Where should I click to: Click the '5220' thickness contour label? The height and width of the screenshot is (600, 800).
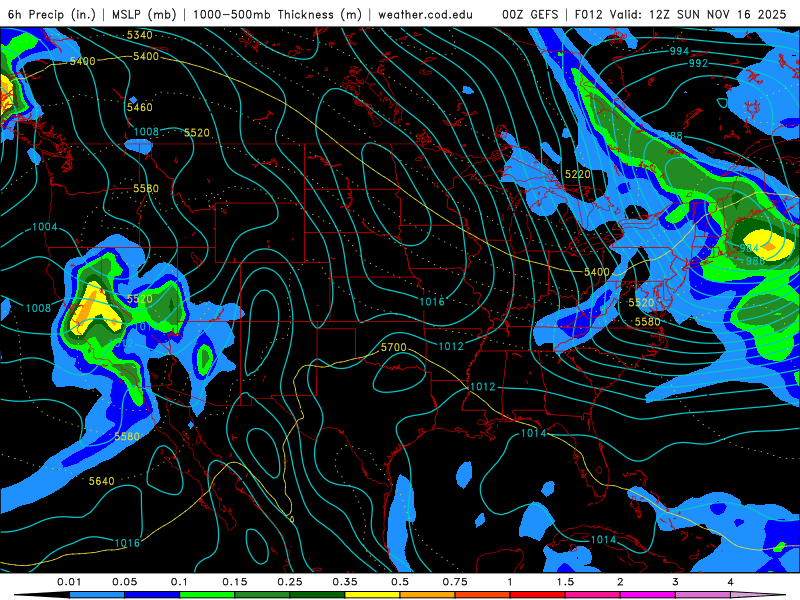[x=578, y=174]
